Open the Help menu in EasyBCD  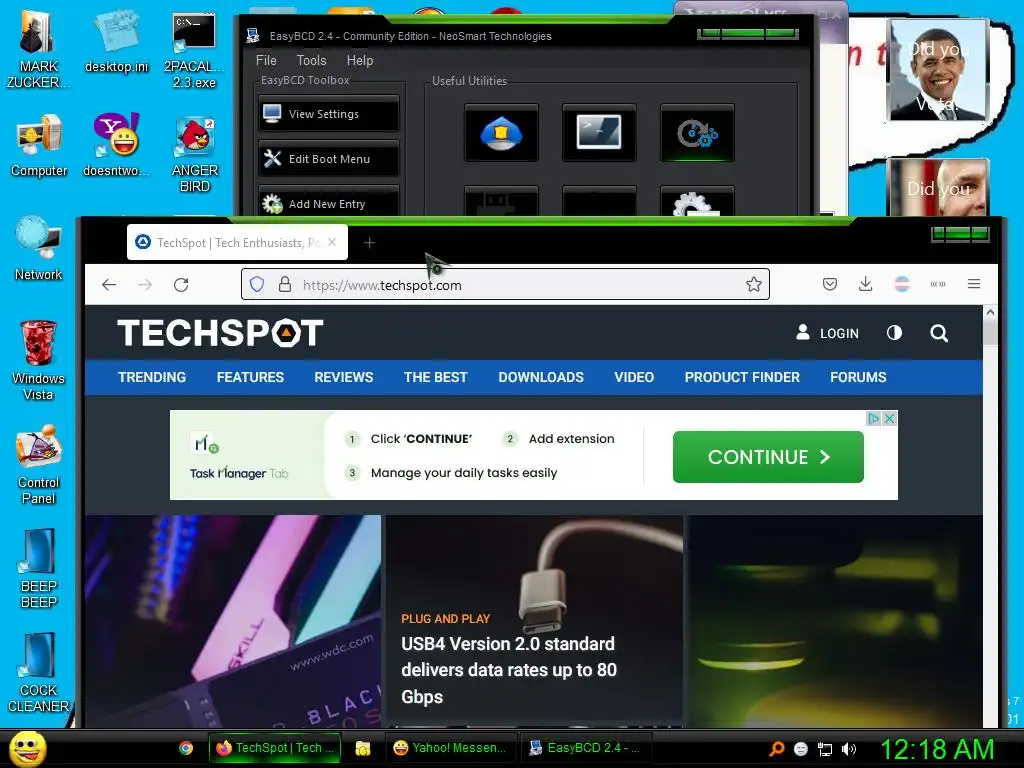click(360, 60)
